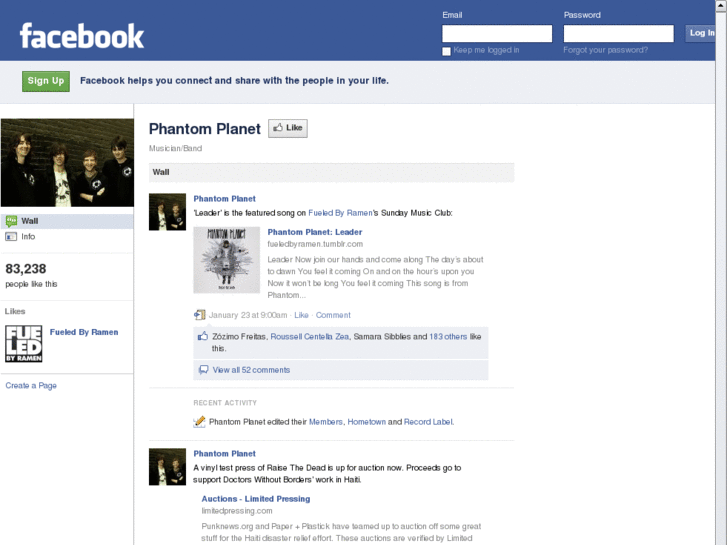Open the Record Label link in Recent Activity
Screen dimensions: 727x545
pyautogui.click(x=428, y=422)
